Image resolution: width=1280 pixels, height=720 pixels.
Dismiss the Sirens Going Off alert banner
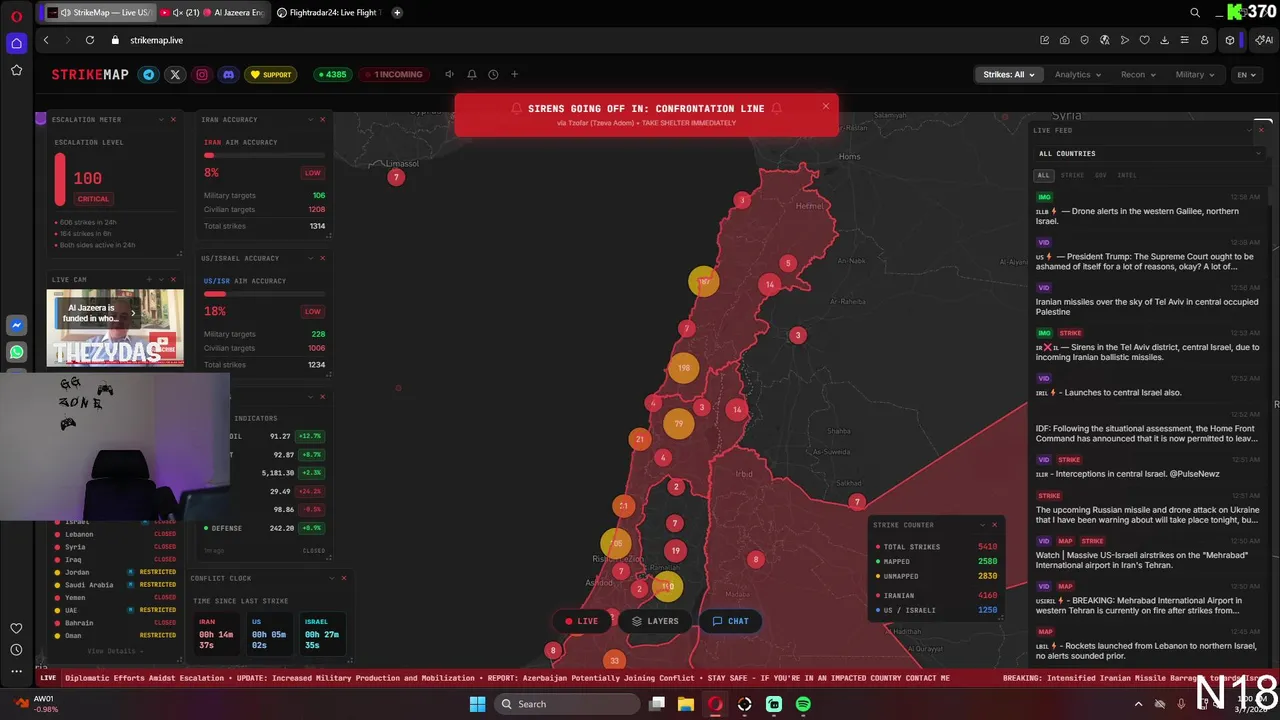(825, 105)
